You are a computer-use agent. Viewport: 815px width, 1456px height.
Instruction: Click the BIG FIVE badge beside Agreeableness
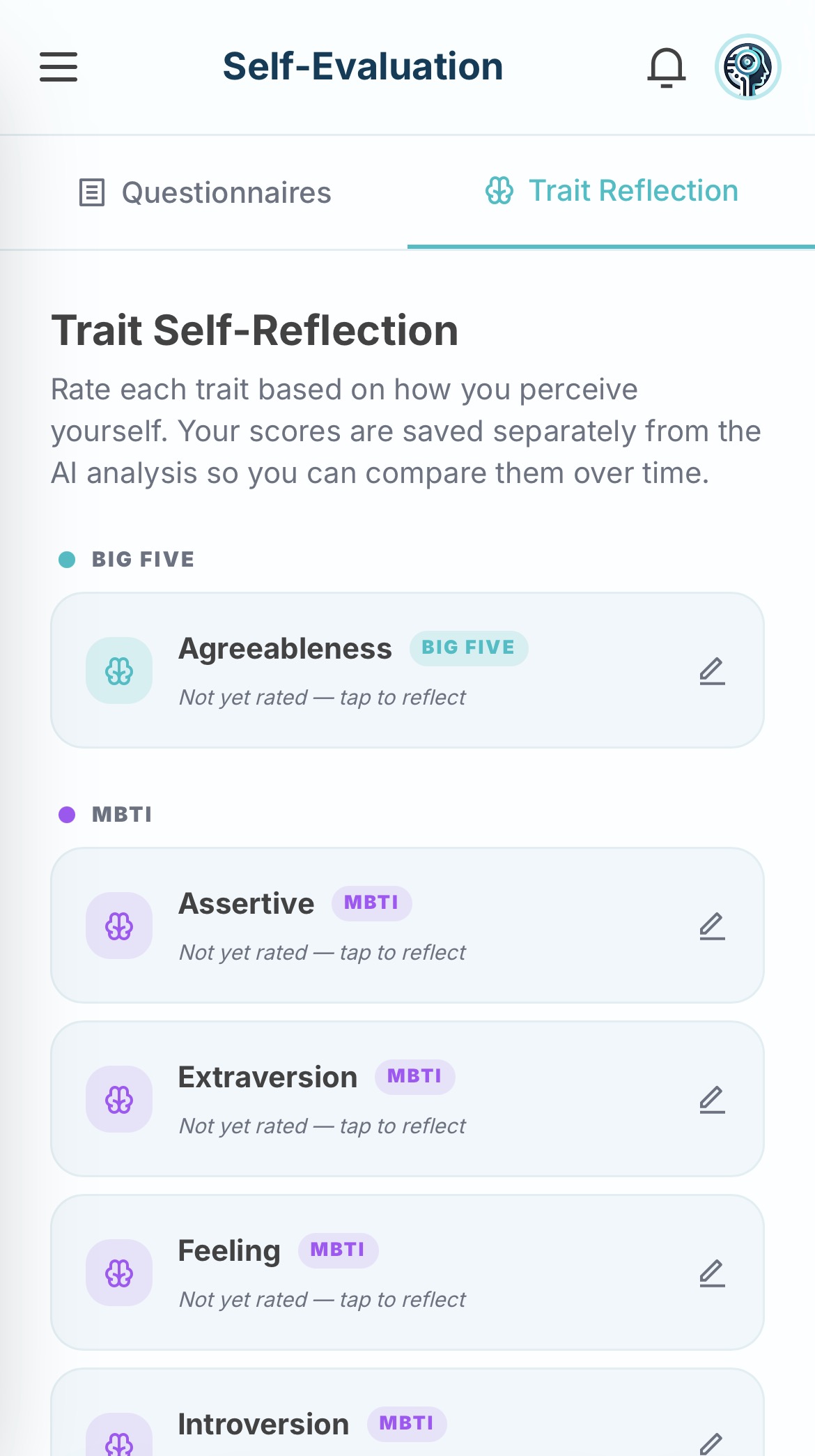pyautogui.click(x=468, y=647)
